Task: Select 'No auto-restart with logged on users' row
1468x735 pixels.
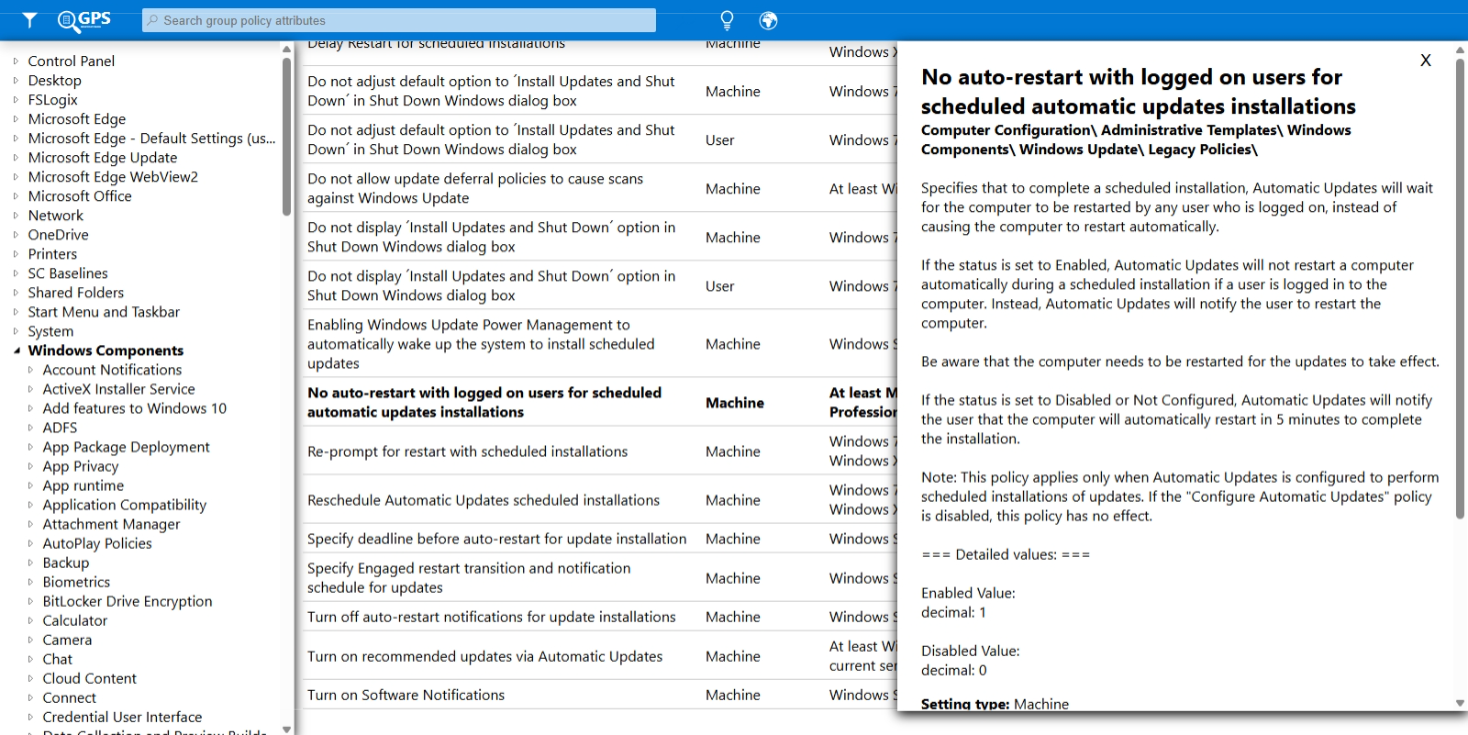Action: tap(599, 402)
